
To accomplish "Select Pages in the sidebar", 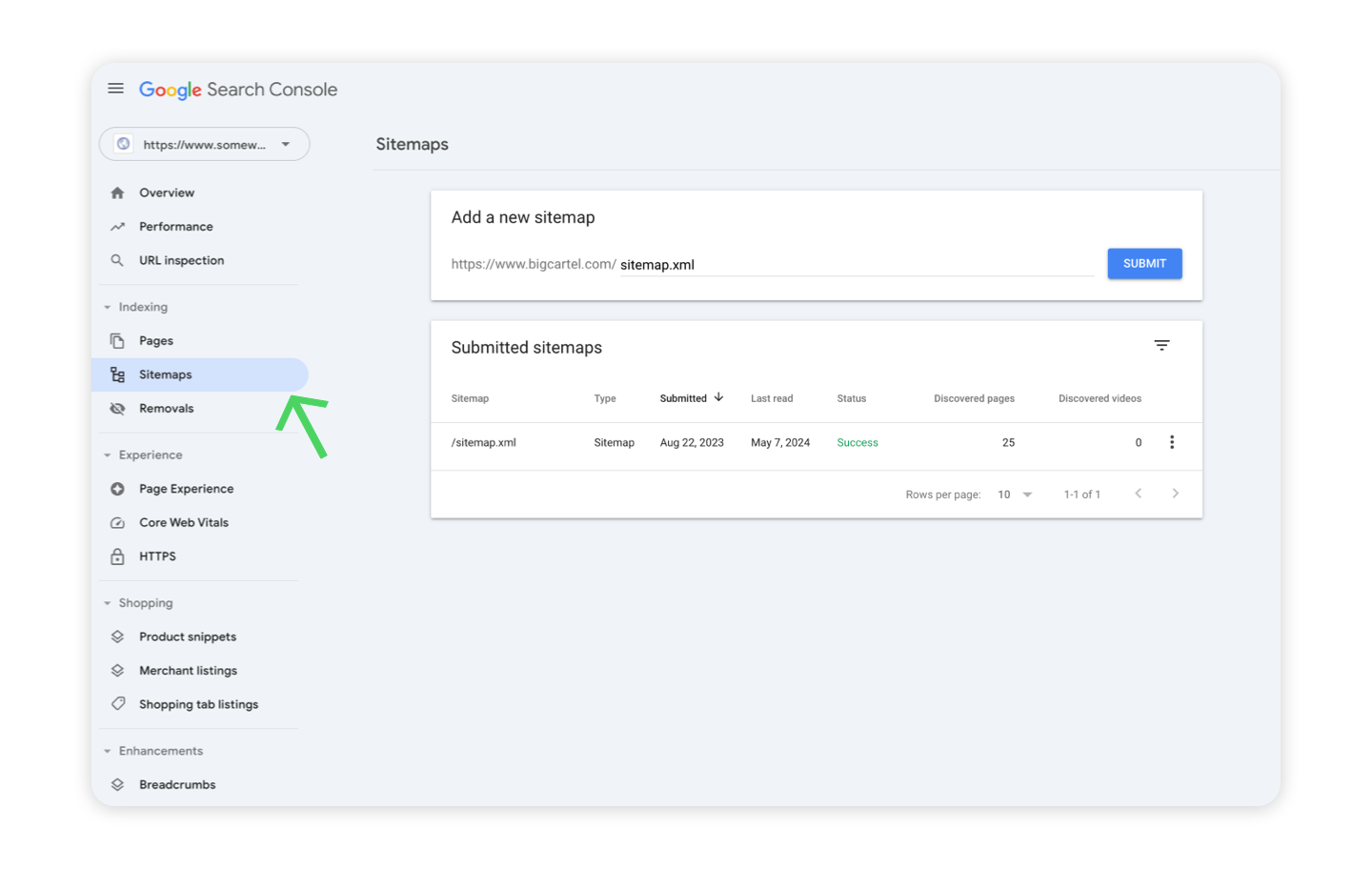I will (156, 341).
